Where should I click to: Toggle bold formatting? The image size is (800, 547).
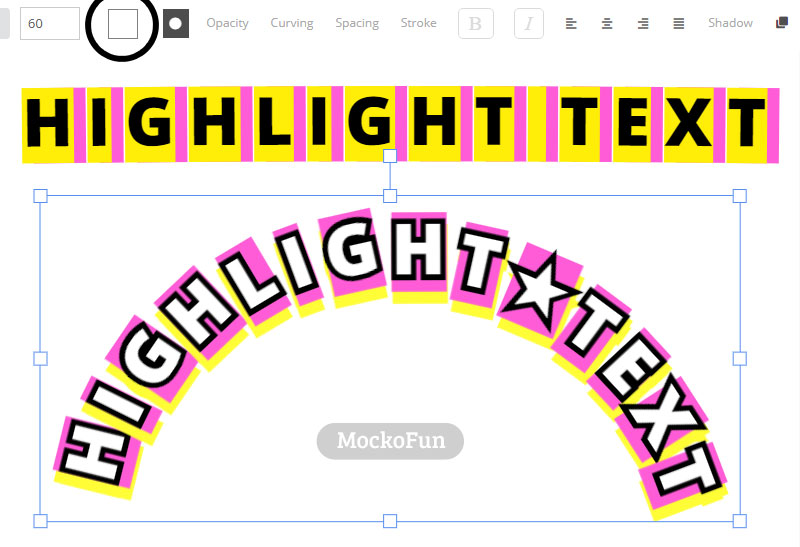[476, 23]
